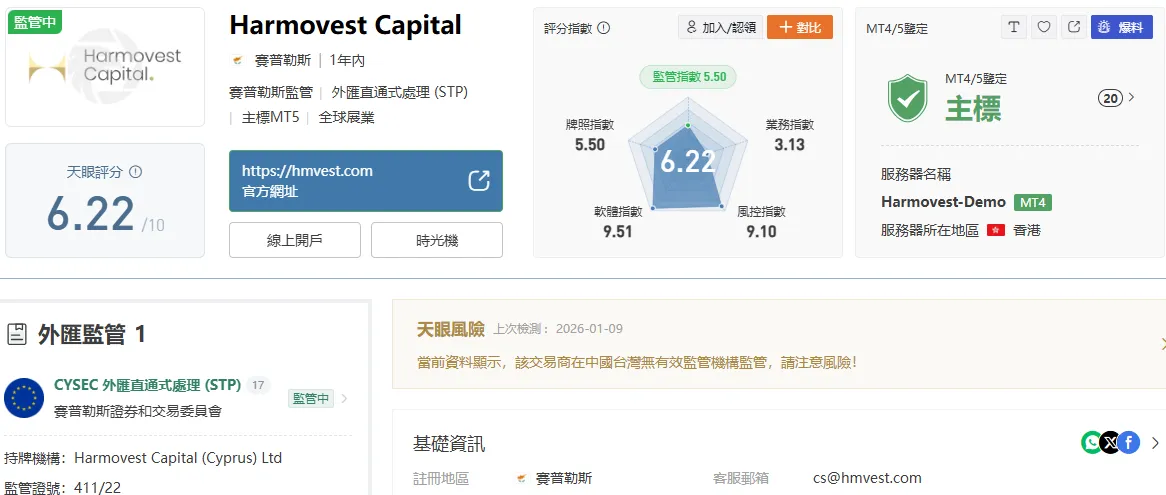Click the 牌照指數 5.50 value
1166x495 pixels.
pos(590,144)
